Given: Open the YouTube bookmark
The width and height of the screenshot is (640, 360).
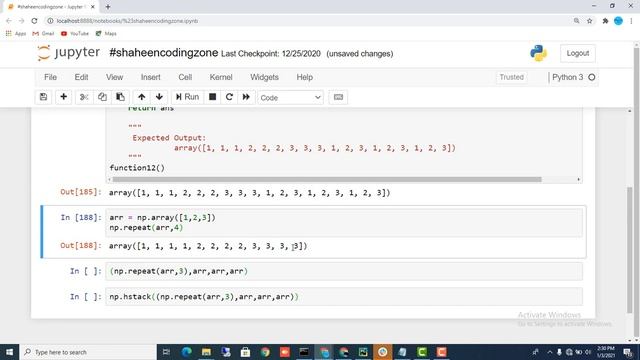Looking at the screenshot, I should pyautogui.click(x=75, y=33).
